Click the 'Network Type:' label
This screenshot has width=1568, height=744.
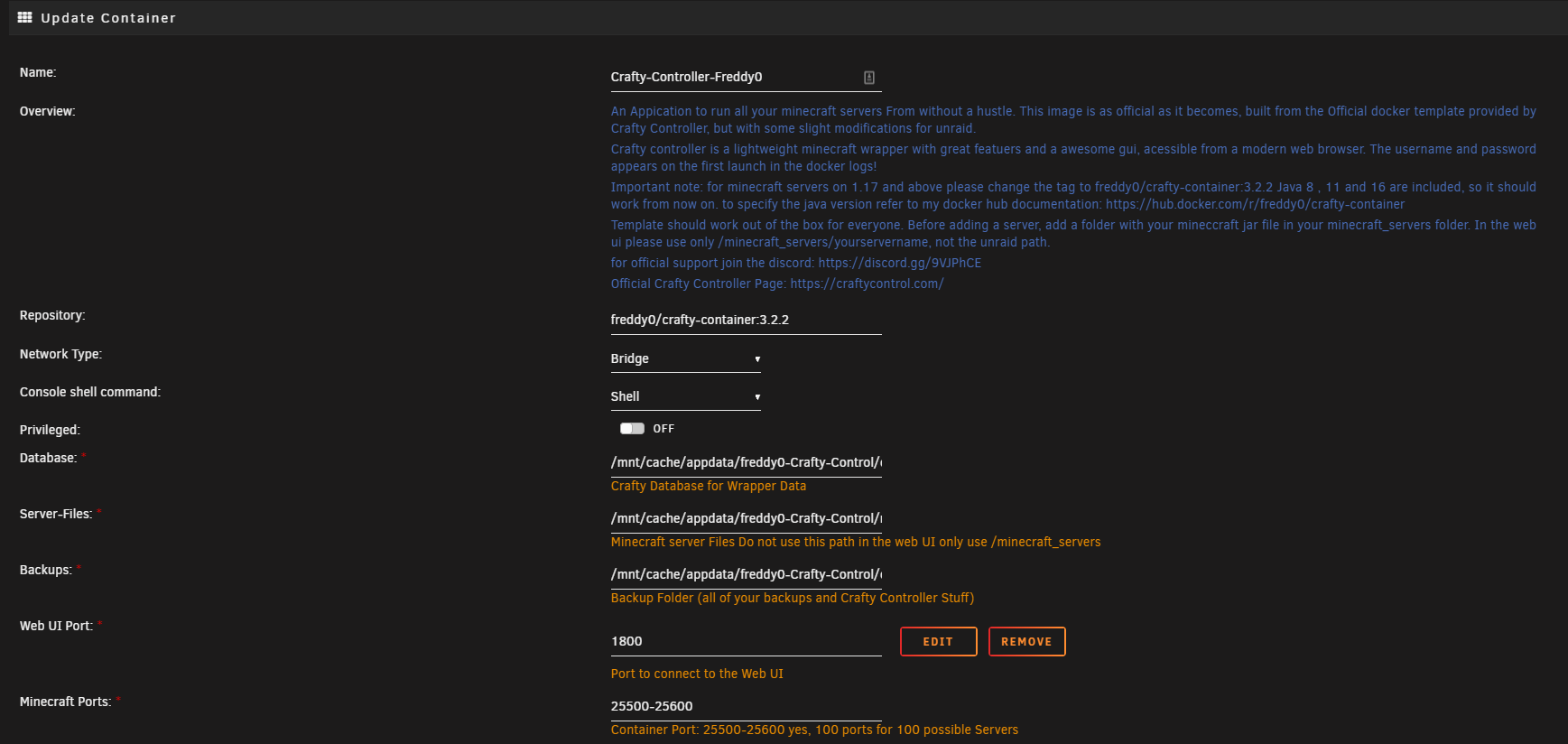60,354
